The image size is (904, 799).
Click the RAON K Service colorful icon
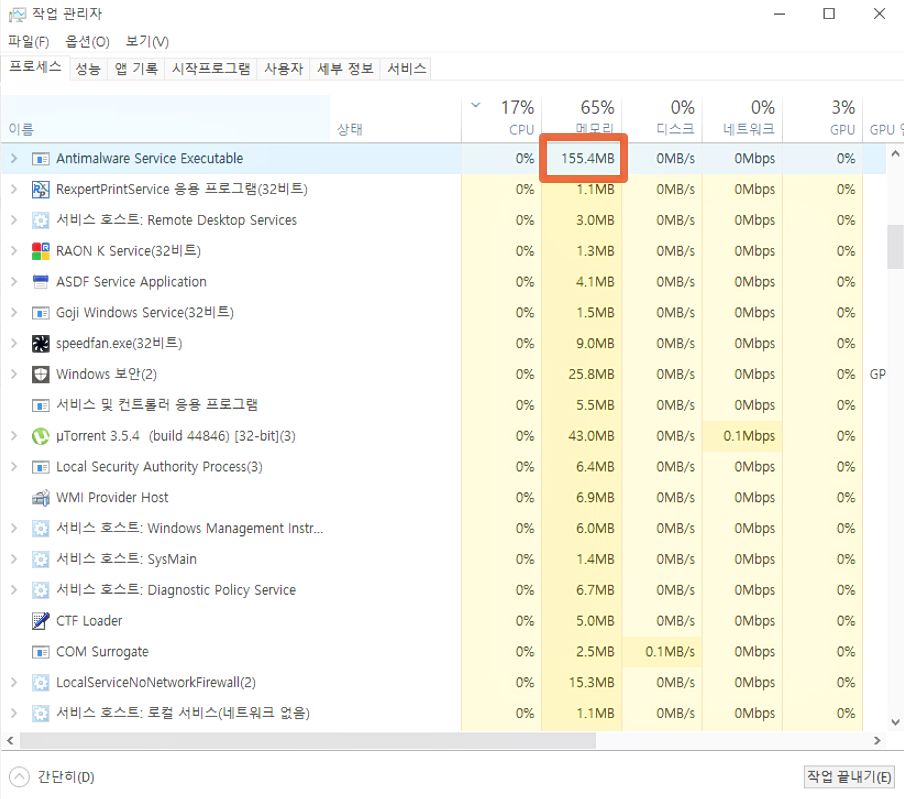click(x=40, y=251)
